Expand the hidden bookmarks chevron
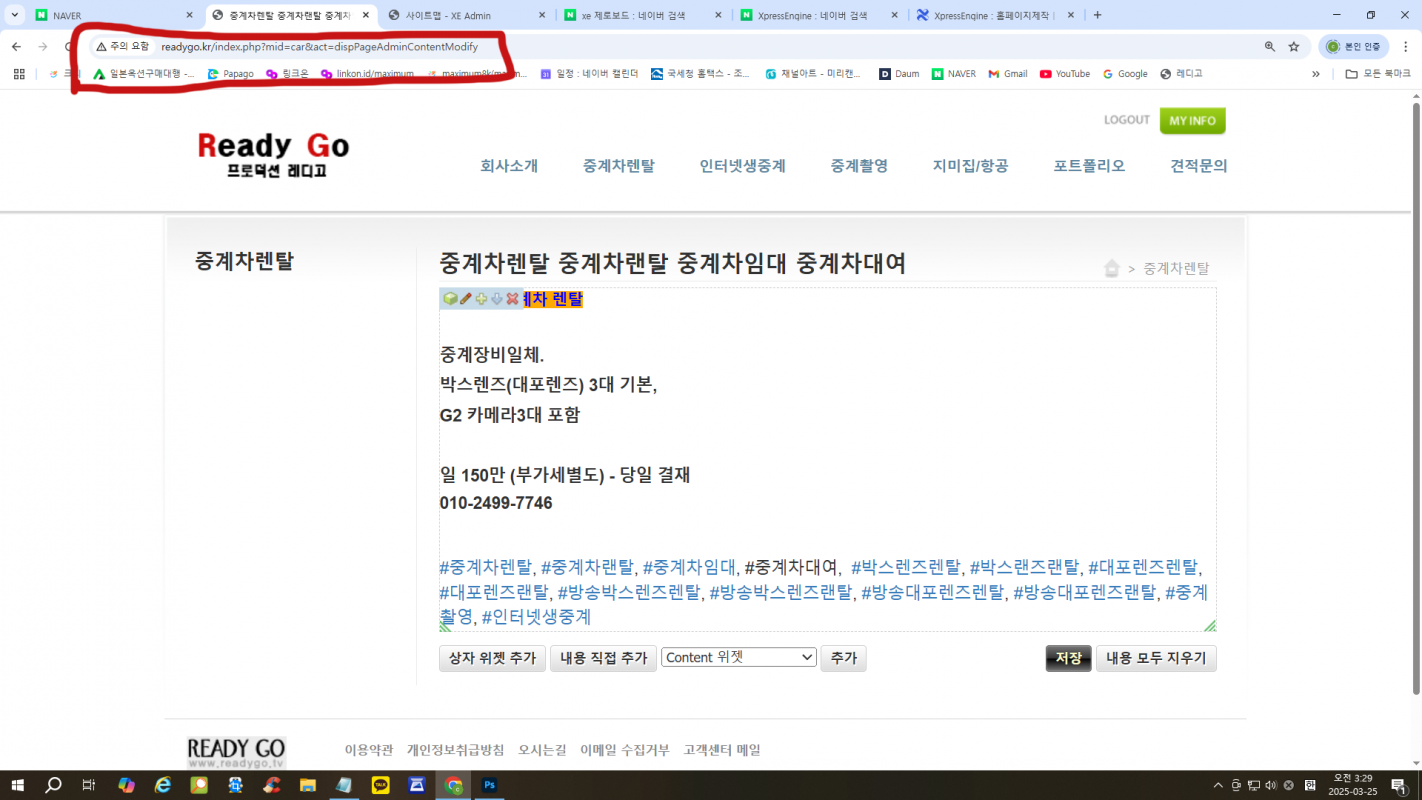1422x800 pixels. (x=1315, y=74)
